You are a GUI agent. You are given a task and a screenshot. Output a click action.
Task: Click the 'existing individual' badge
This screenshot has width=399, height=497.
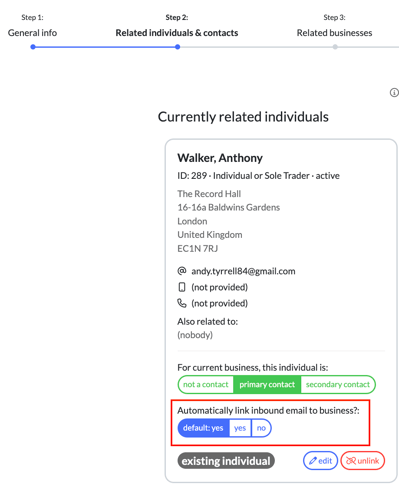click(226, 461)
